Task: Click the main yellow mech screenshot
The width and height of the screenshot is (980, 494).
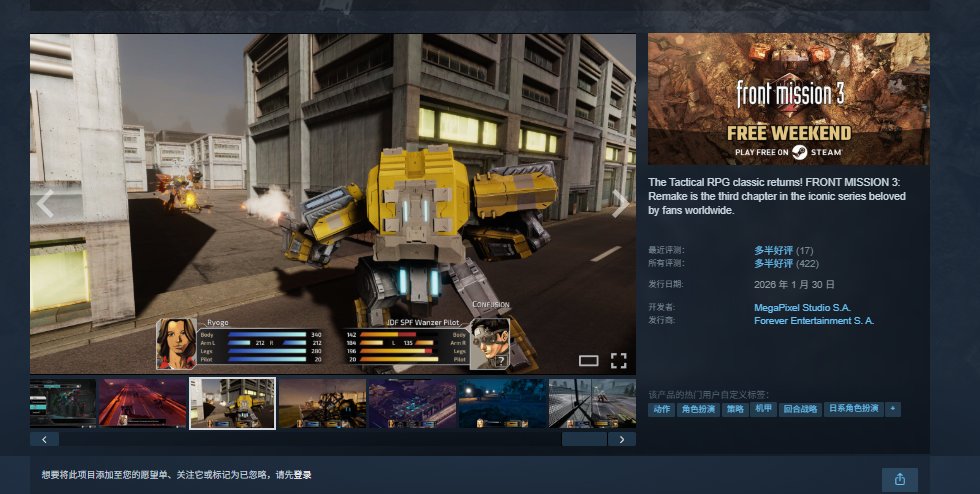Action: coord(333,204)
